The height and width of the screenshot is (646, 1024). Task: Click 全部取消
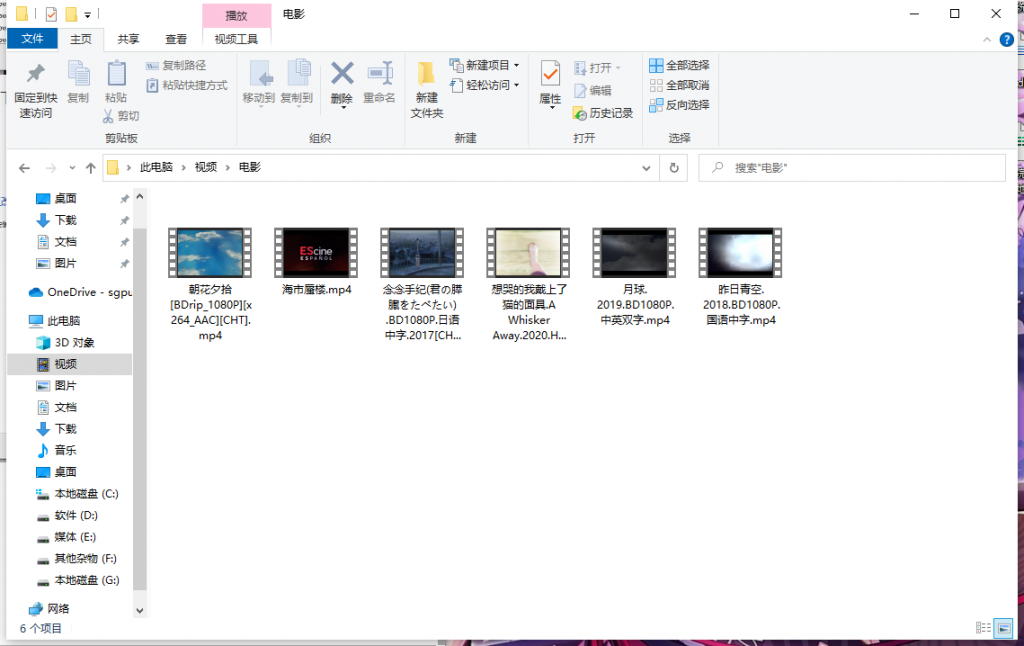pyautogui.click(x=679, y=85)
